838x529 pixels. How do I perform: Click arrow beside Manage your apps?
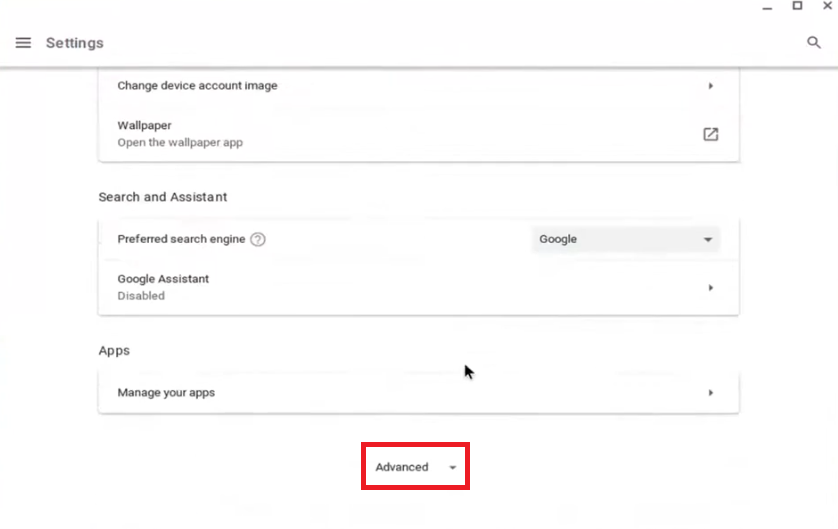710,393
